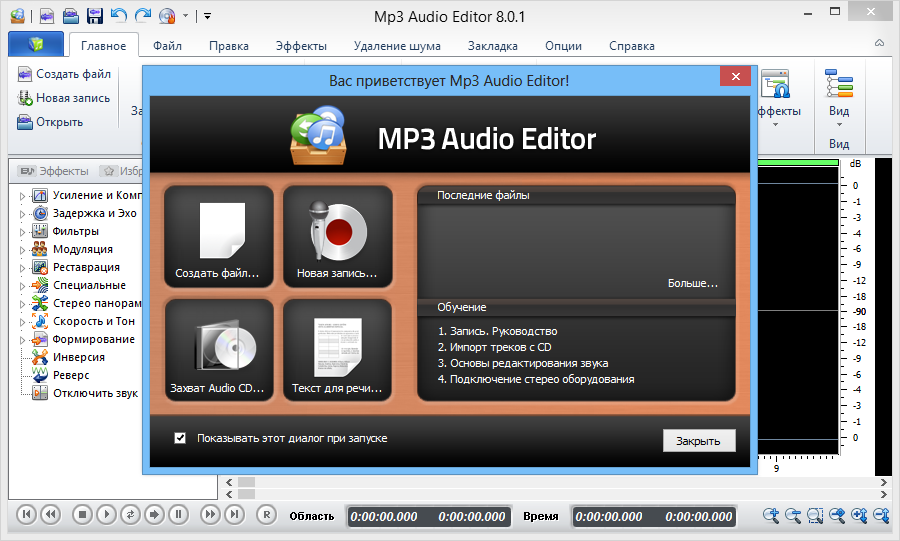Image resolution: width=900 pixels, height=541 pixels.
Task: Open tutorial 2. Импорт треков с CD
Action: (x=494, y=347)
